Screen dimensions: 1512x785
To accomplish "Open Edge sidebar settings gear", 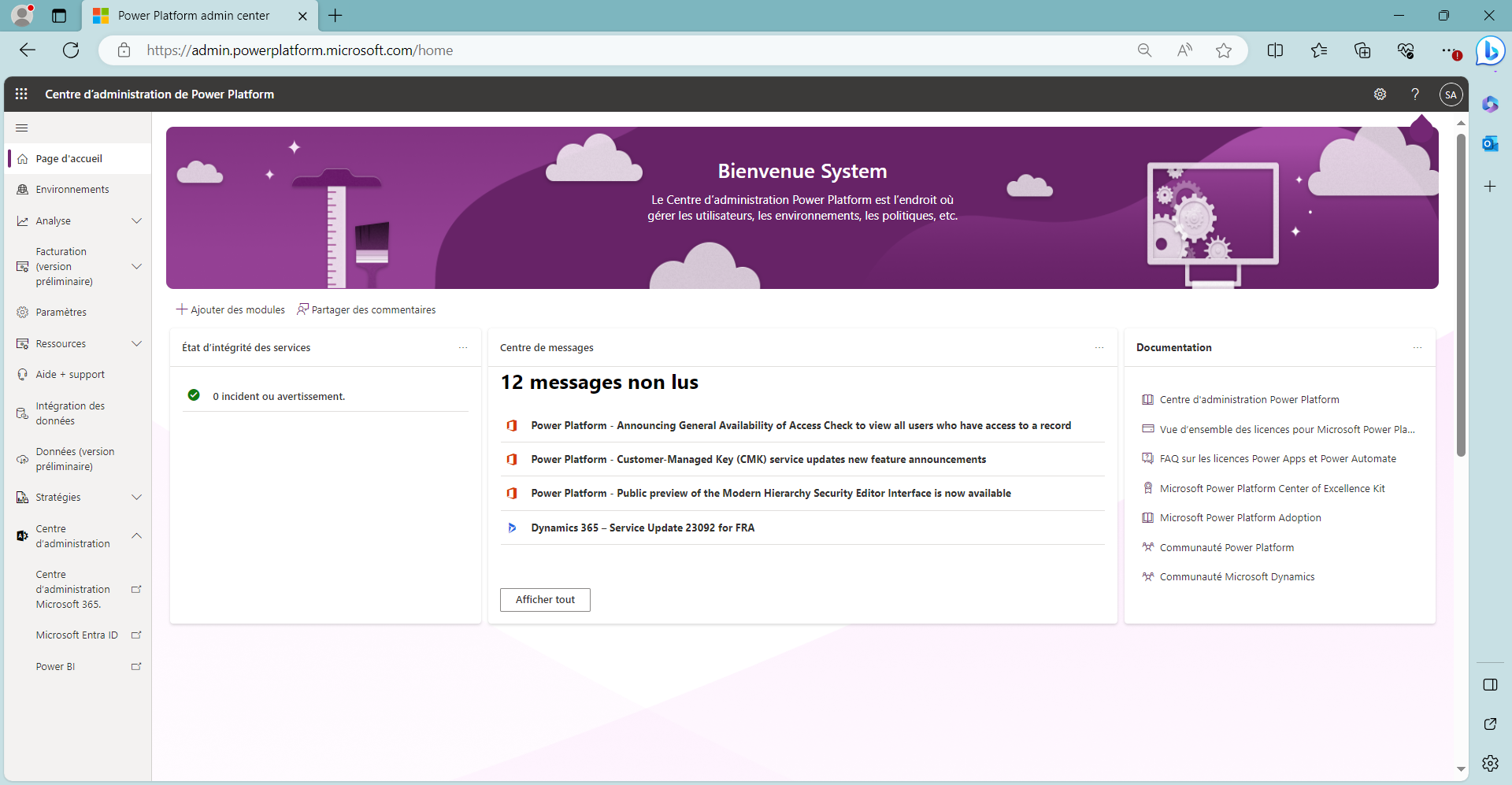I will tap(1490, 763).
